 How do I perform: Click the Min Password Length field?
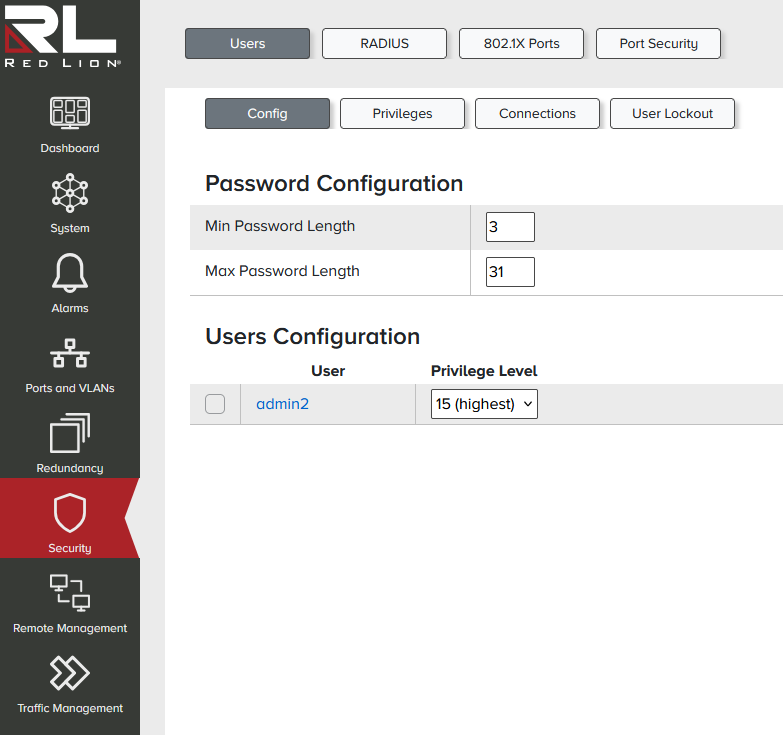(510, 227)
